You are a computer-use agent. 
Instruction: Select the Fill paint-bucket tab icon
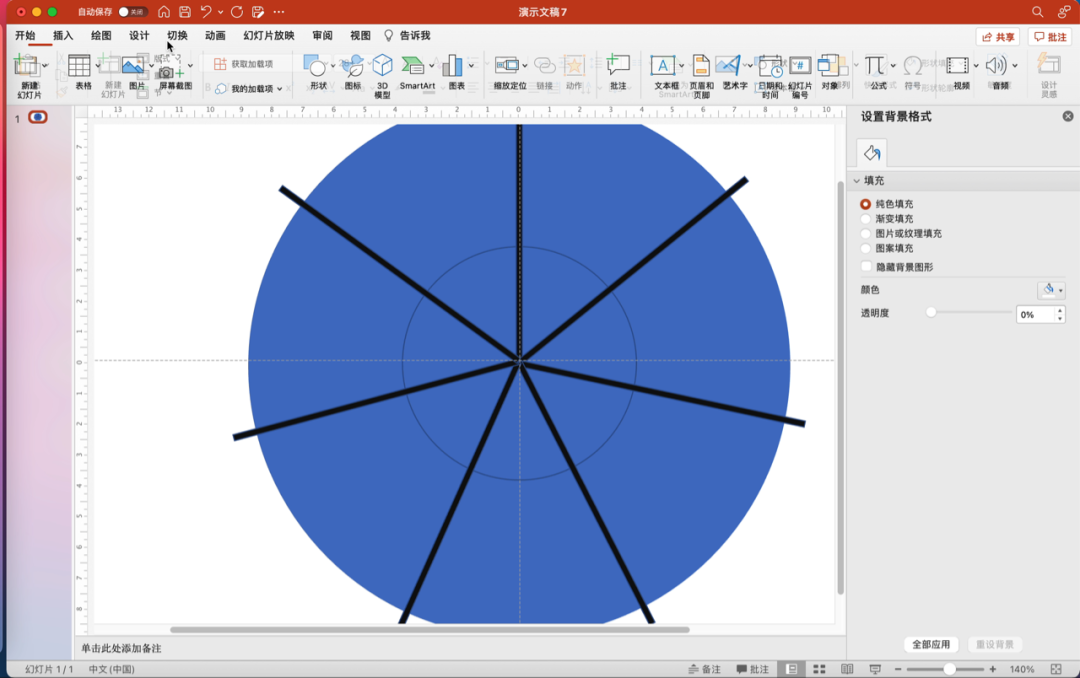872,153
